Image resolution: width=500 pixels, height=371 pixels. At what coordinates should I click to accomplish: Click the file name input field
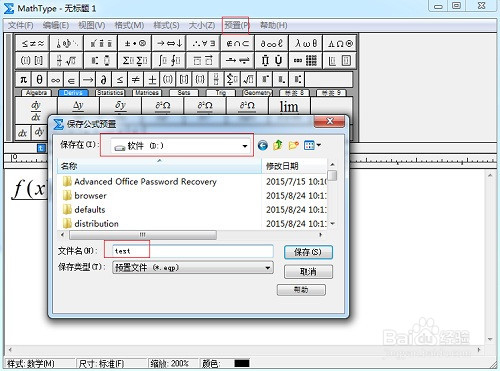(193, 251)
